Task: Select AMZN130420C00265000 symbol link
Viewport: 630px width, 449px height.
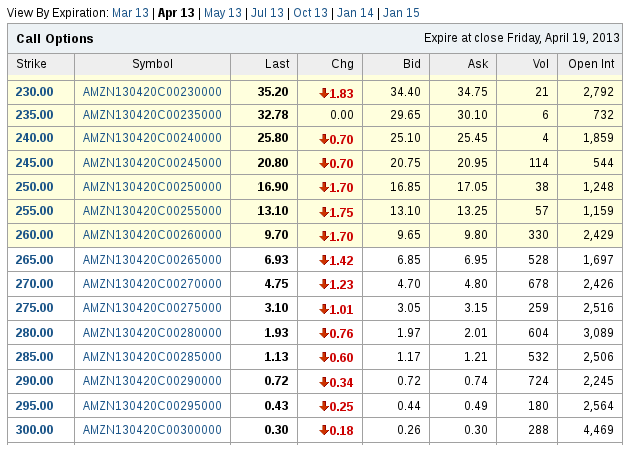Action: [152, 260]
